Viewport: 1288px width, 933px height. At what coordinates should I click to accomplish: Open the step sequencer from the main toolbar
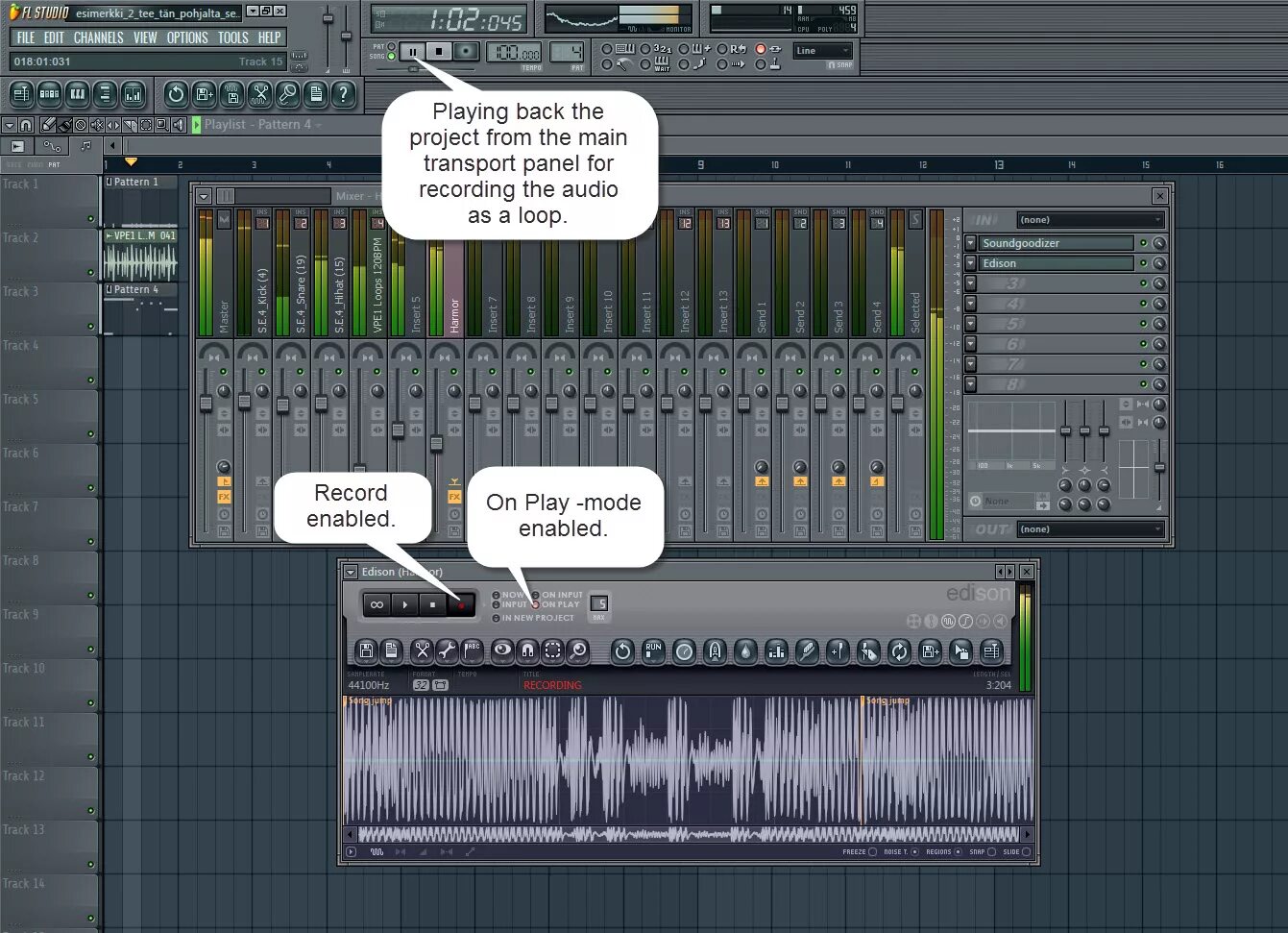pyautogui.click(x=49, y=94)
